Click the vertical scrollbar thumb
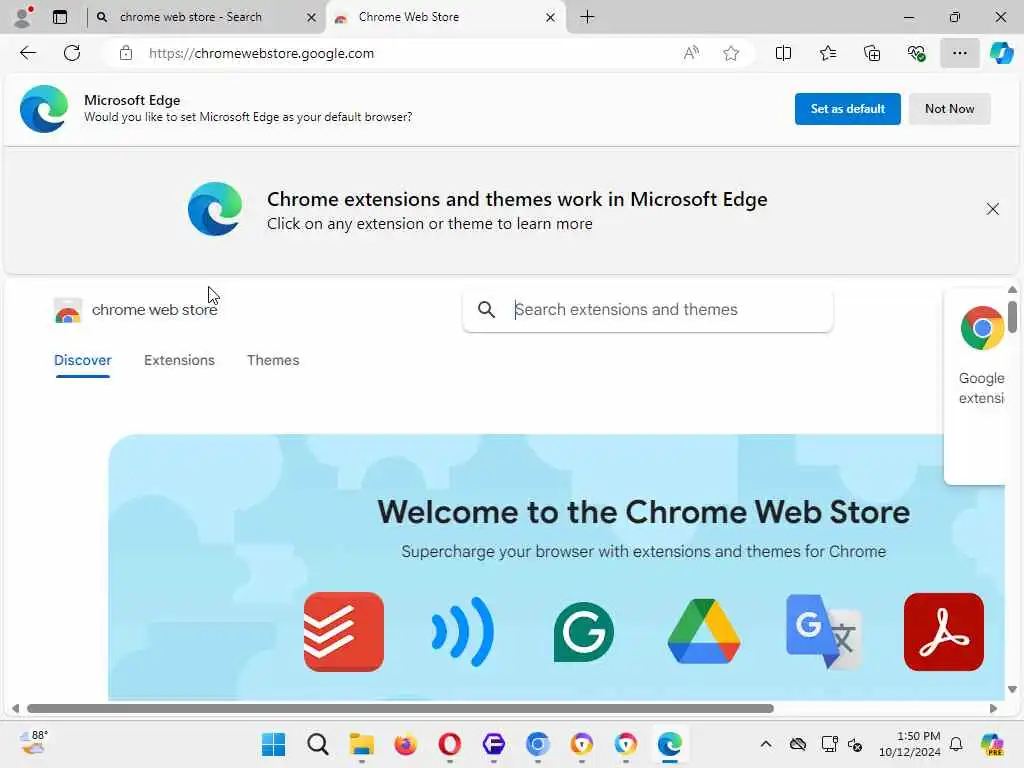This screenshot has width=1024, height=768. pyautogui.click(x=1012, y=316)
